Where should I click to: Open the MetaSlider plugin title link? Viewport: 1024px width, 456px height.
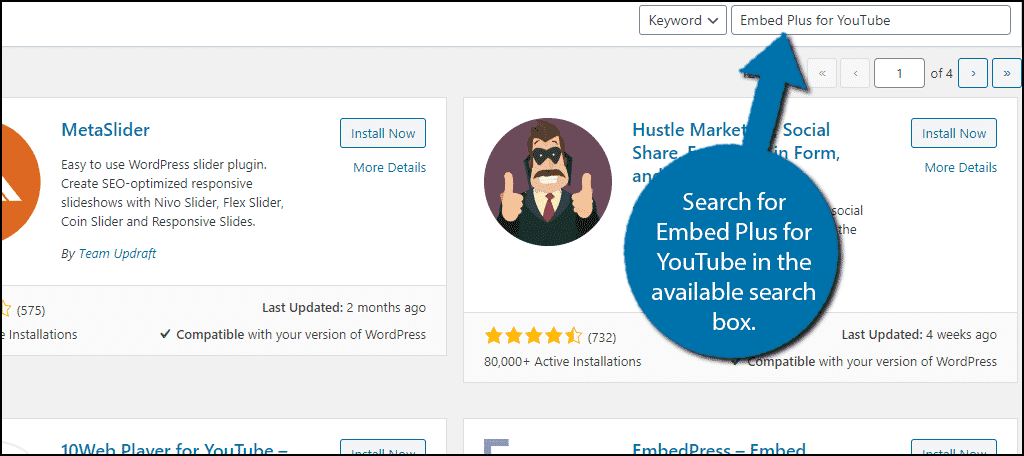(105, 130)
